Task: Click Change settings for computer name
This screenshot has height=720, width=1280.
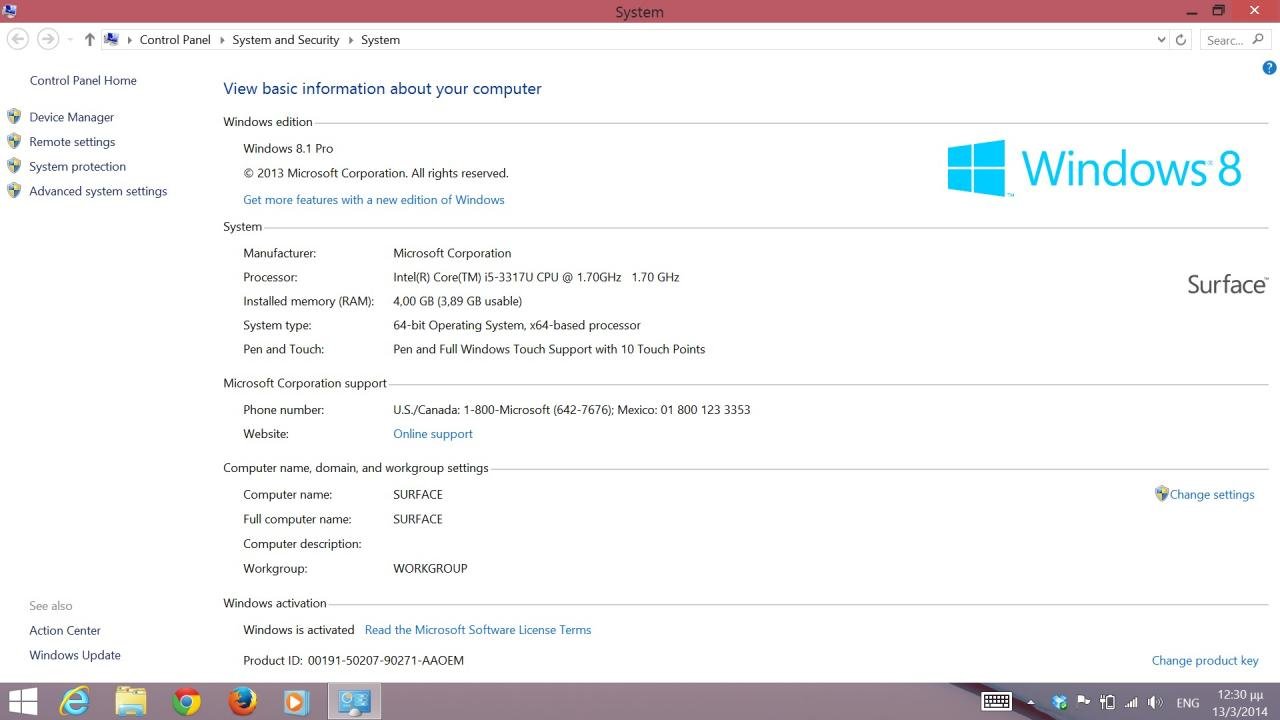Action: (1211, 494)
